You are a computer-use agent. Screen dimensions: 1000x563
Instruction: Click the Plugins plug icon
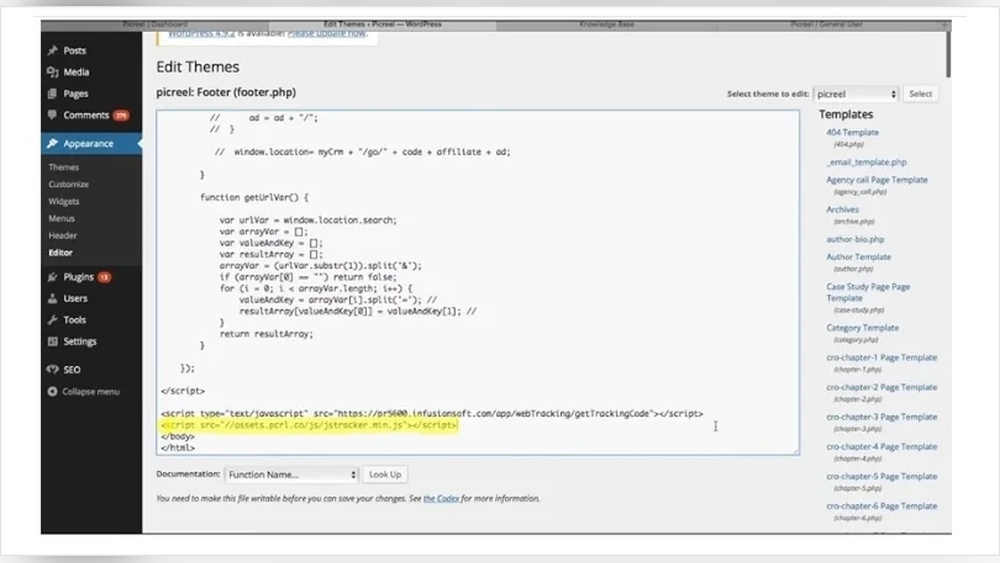52,277
